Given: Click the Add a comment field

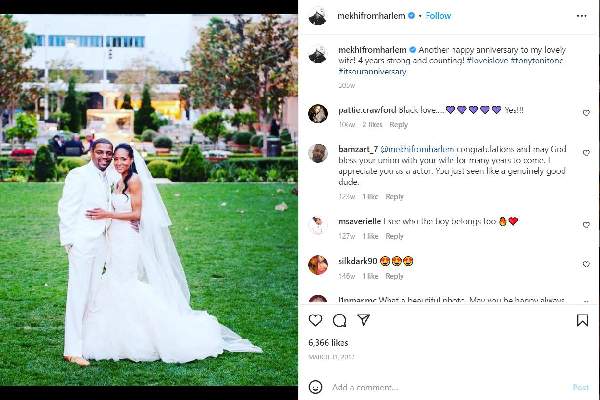Looking at the screenshot, I should (448, 387).
